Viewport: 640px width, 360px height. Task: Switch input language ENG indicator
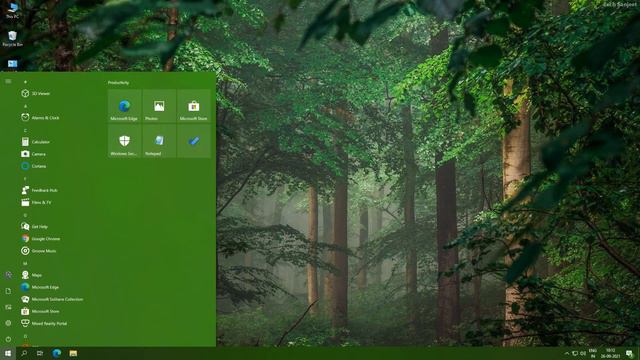coord(593,353)
